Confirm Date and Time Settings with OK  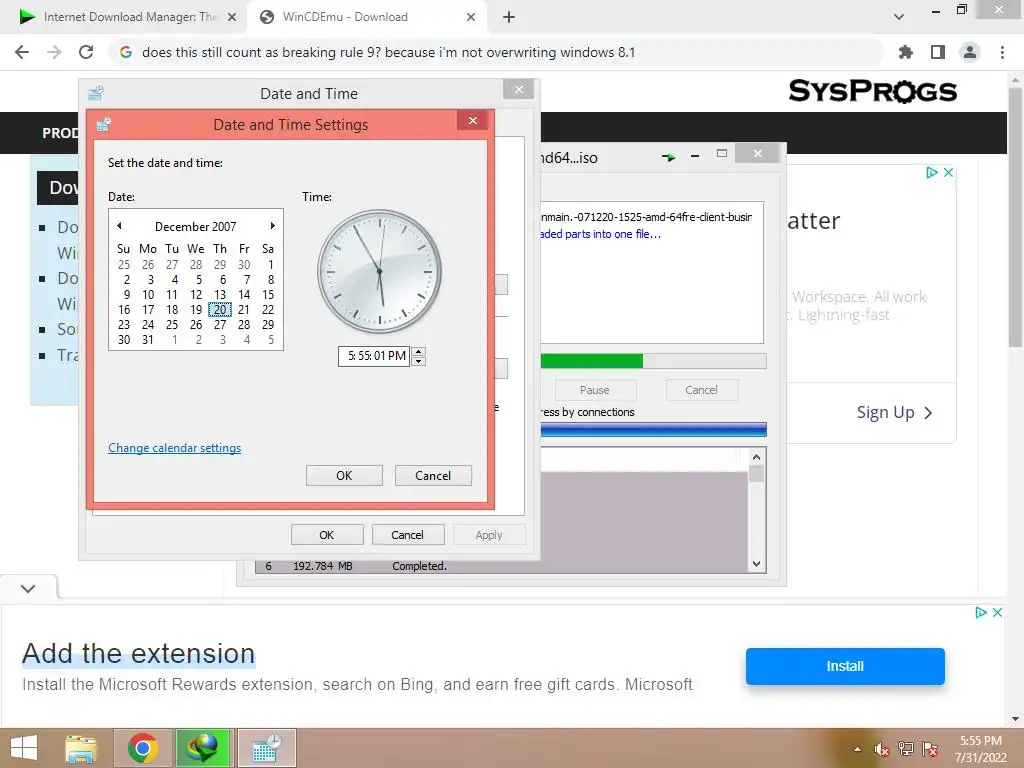[344, 475]
